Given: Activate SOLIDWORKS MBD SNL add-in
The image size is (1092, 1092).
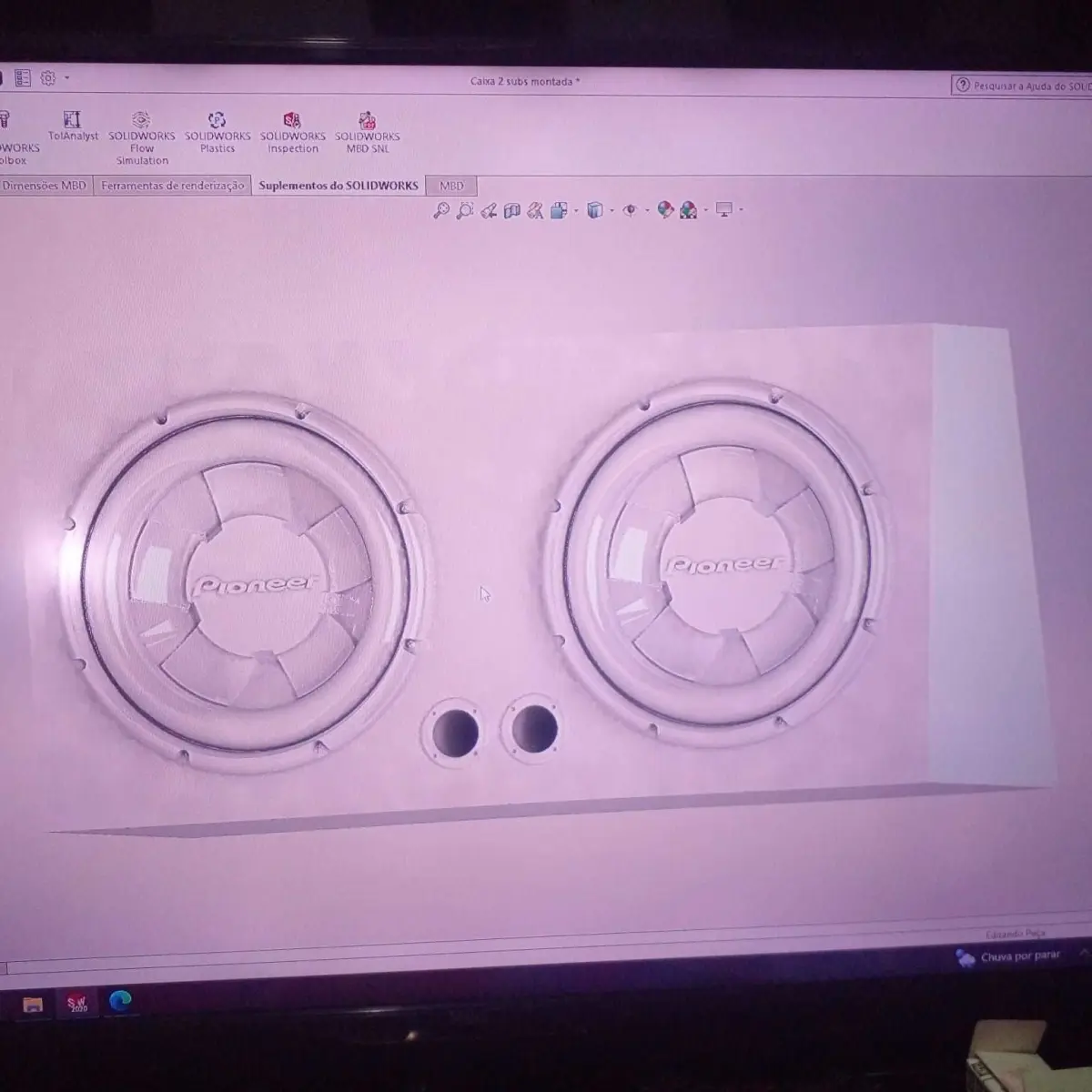Looking at the screenshot, I should pos(368,132).
